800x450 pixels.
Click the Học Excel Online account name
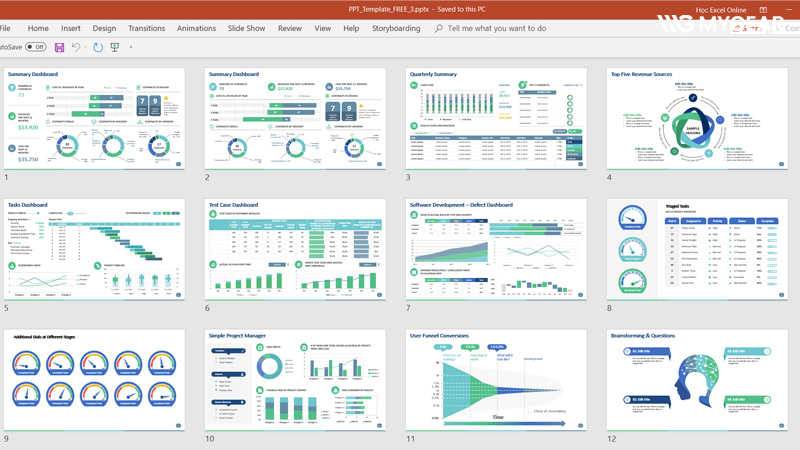[x=721, y=10]
